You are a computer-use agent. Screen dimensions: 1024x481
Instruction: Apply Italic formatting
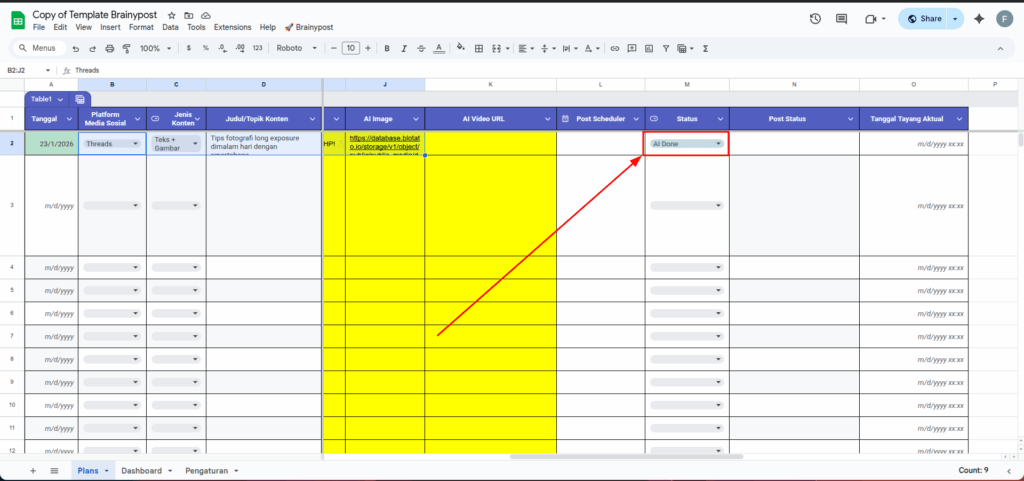point(402,48)
